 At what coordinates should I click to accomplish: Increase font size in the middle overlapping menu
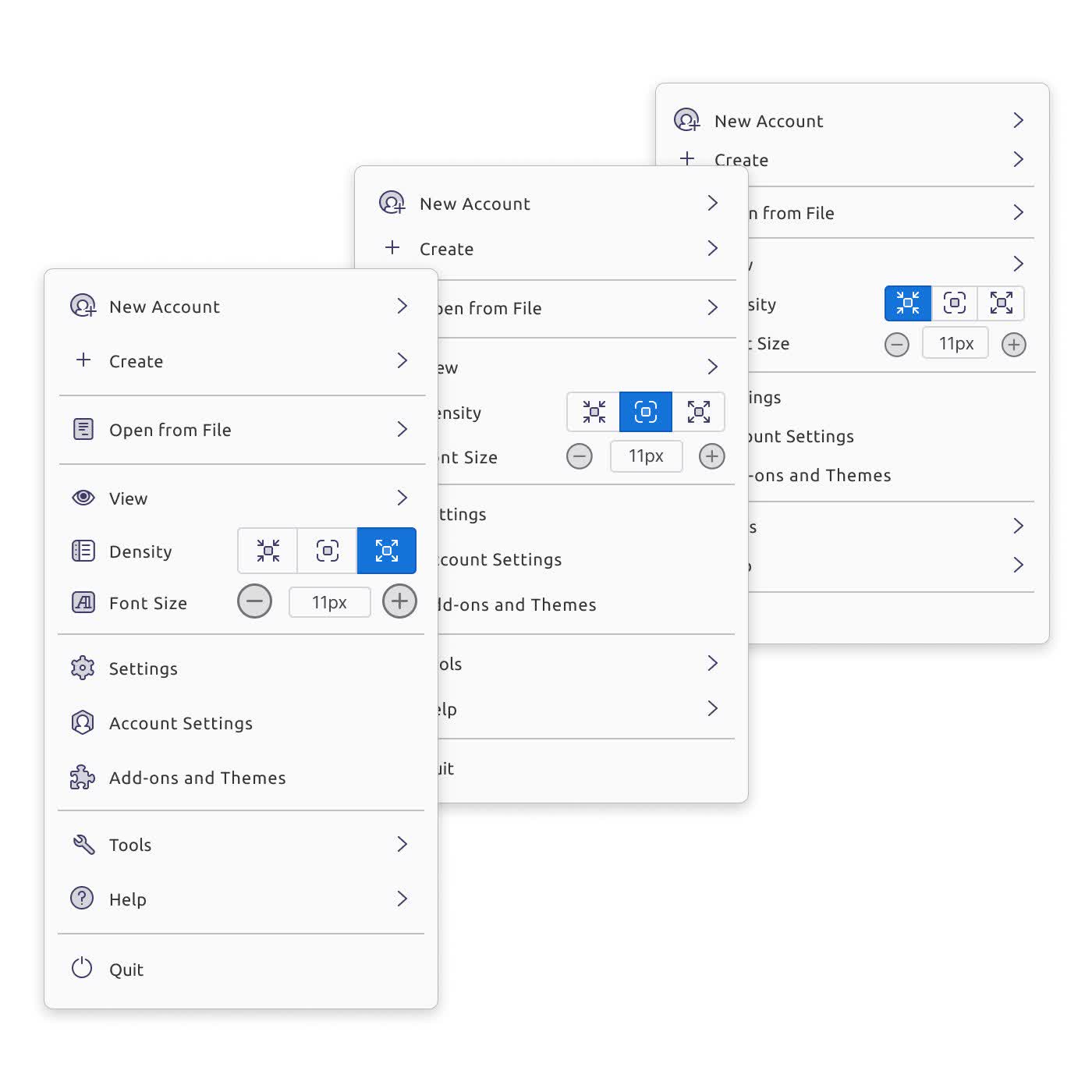(711, 457)
